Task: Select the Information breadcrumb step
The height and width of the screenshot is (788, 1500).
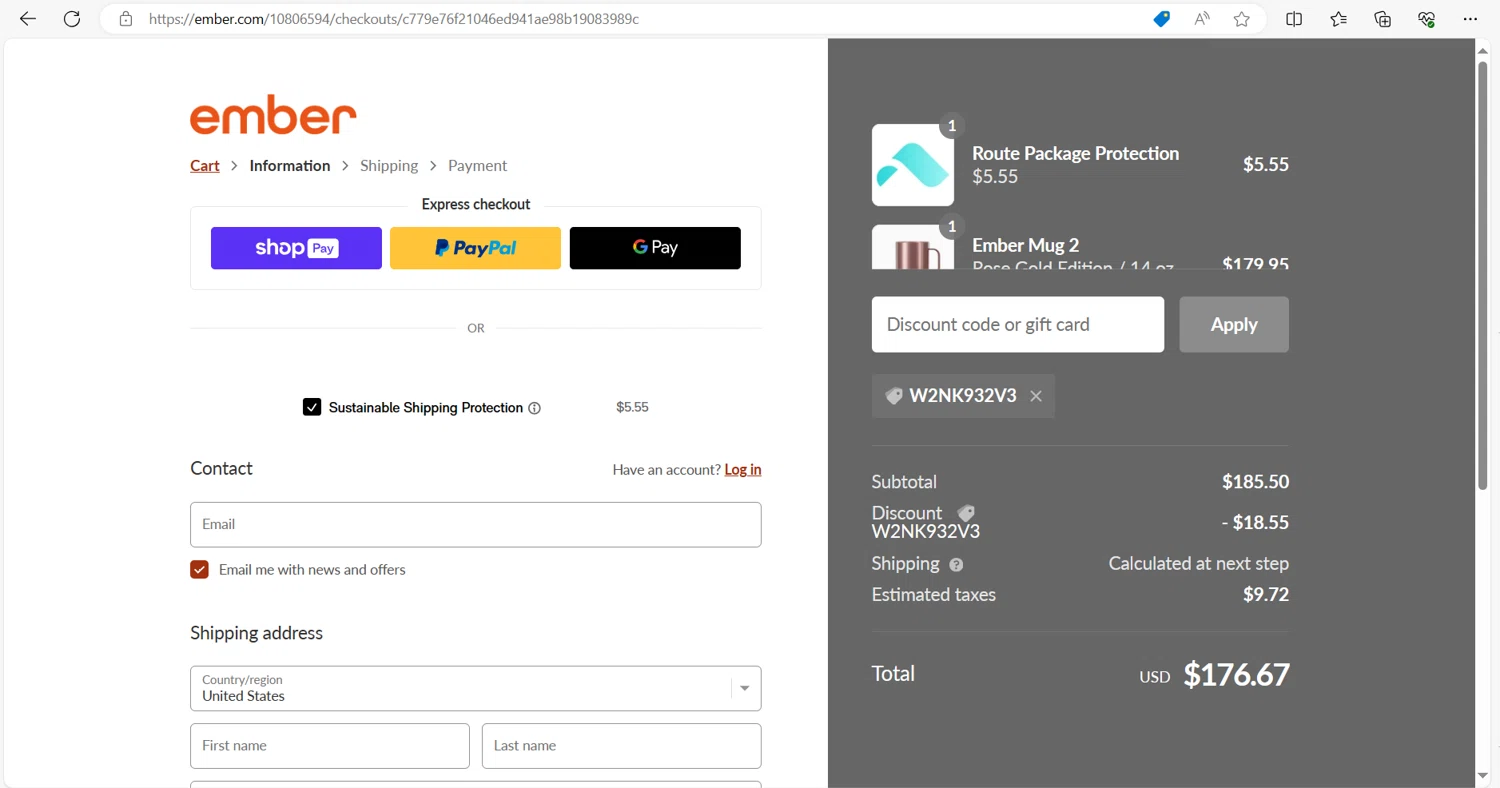Action: tap(290, 165)
